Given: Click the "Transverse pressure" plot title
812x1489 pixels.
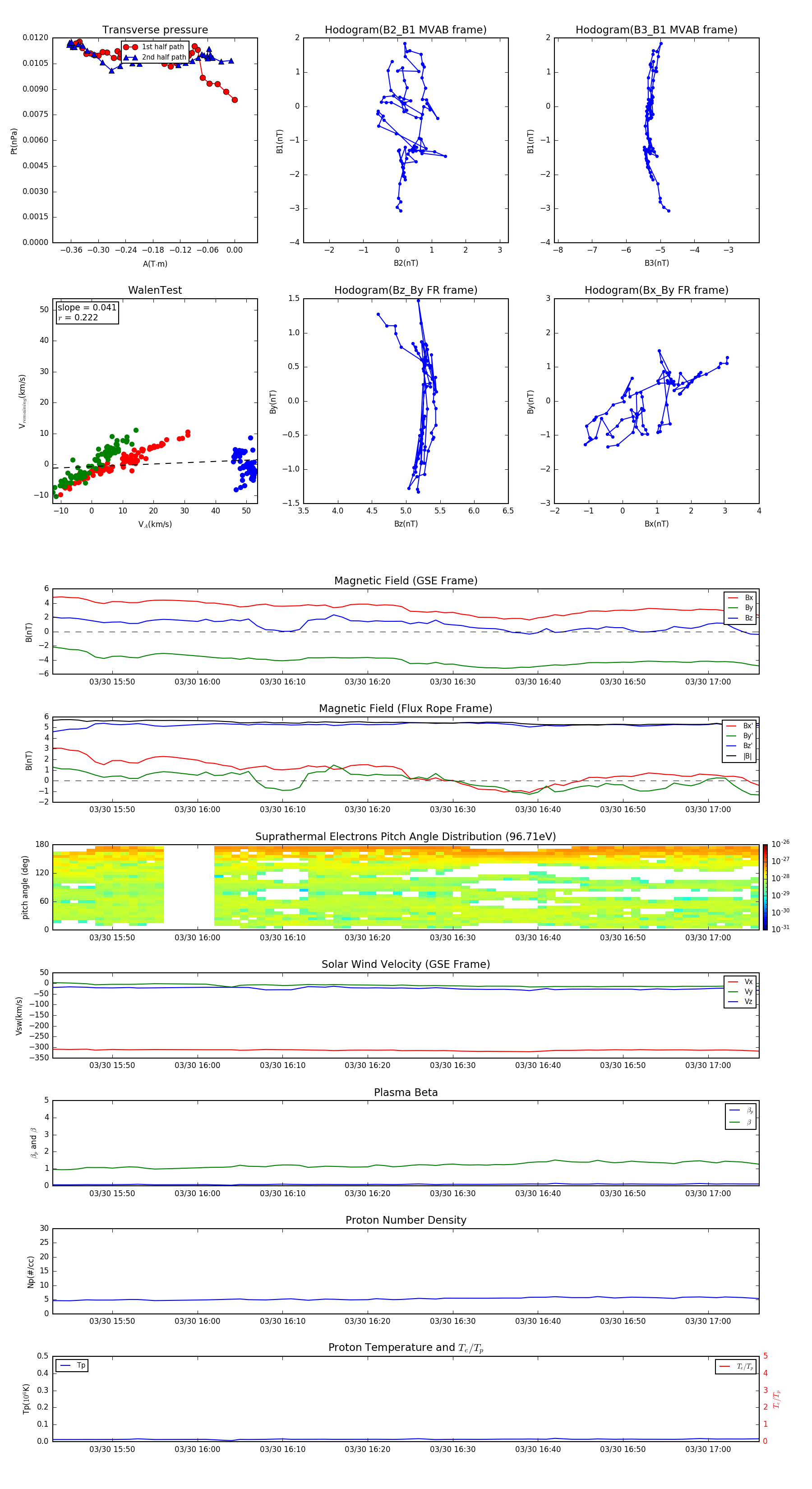Looking at the screenshot, I should tap(155, 30).
